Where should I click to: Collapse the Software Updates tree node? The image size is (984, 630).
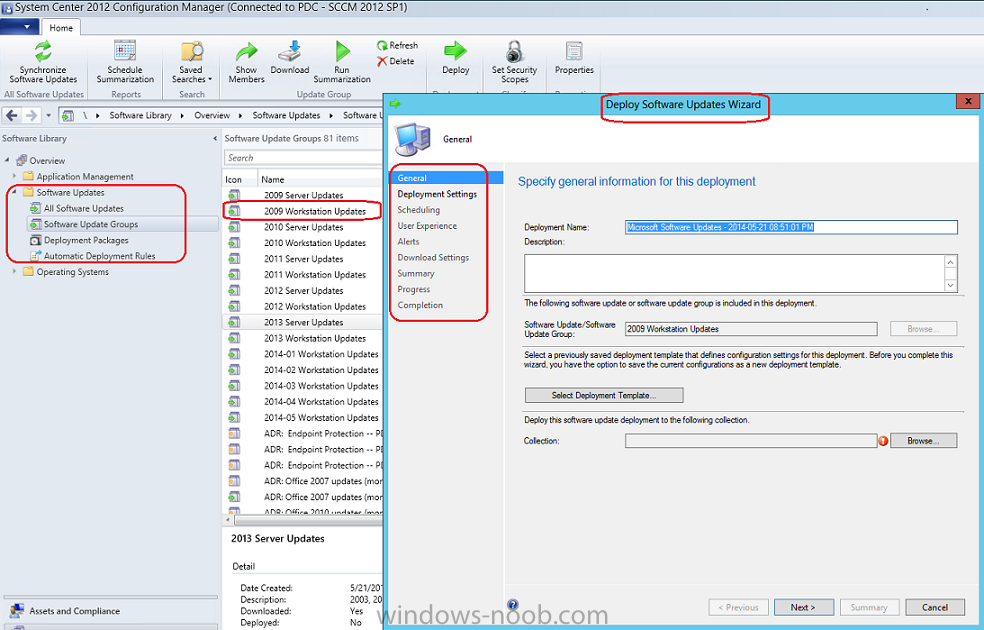(x=14, y=192)
